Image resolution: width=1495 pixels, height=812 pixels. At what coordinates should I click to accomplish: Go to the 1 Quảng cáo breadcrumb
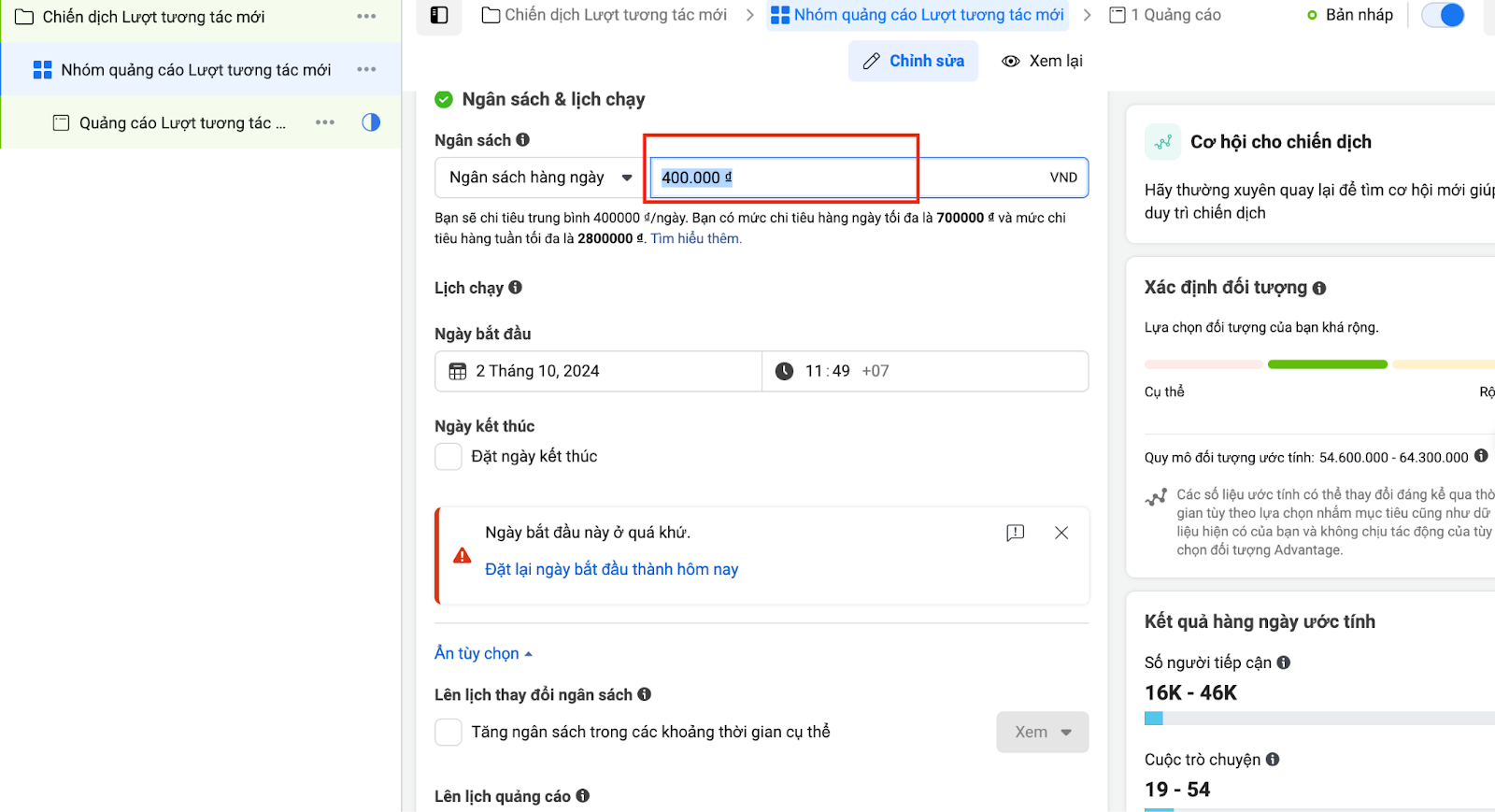(x=1165, y=15)
